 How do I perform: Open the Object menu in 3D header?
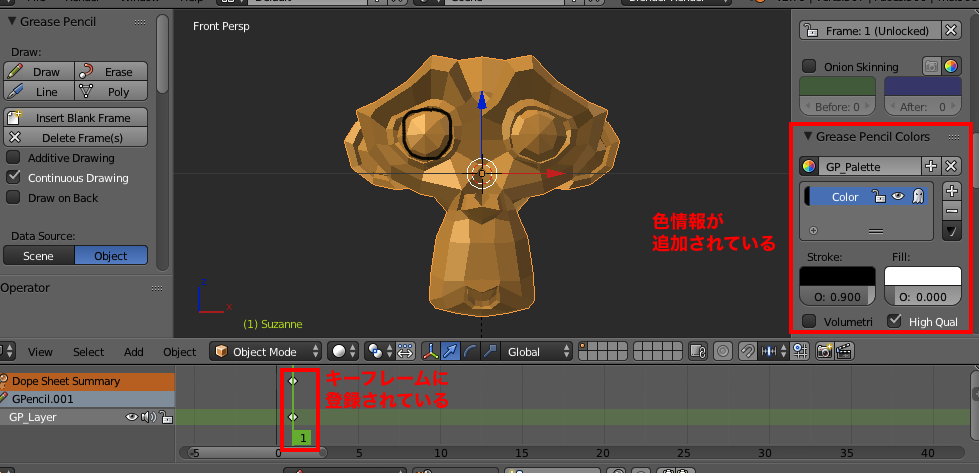pos(180,352)
